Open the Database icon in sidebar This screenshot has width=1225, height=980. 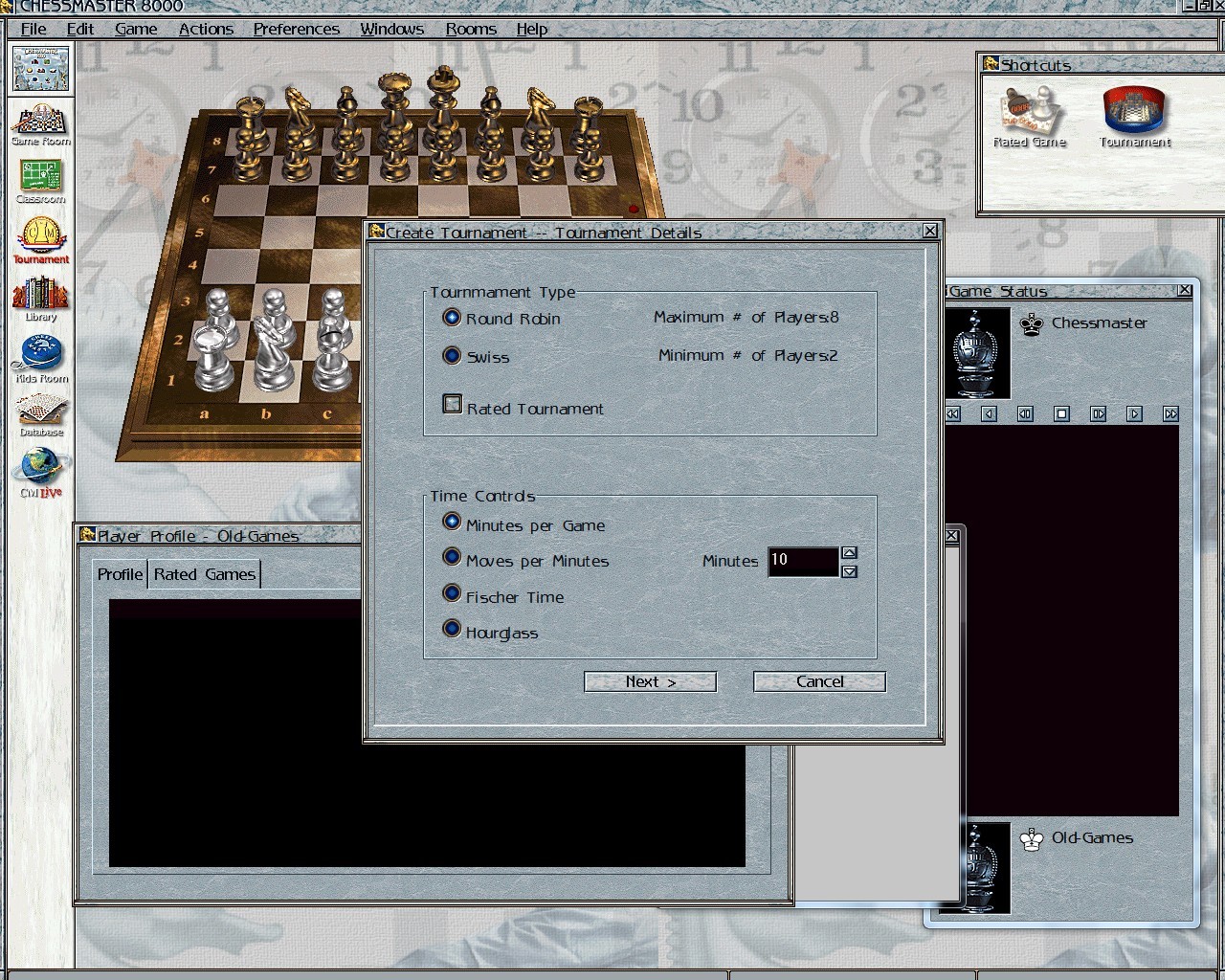tap(41, 416)
